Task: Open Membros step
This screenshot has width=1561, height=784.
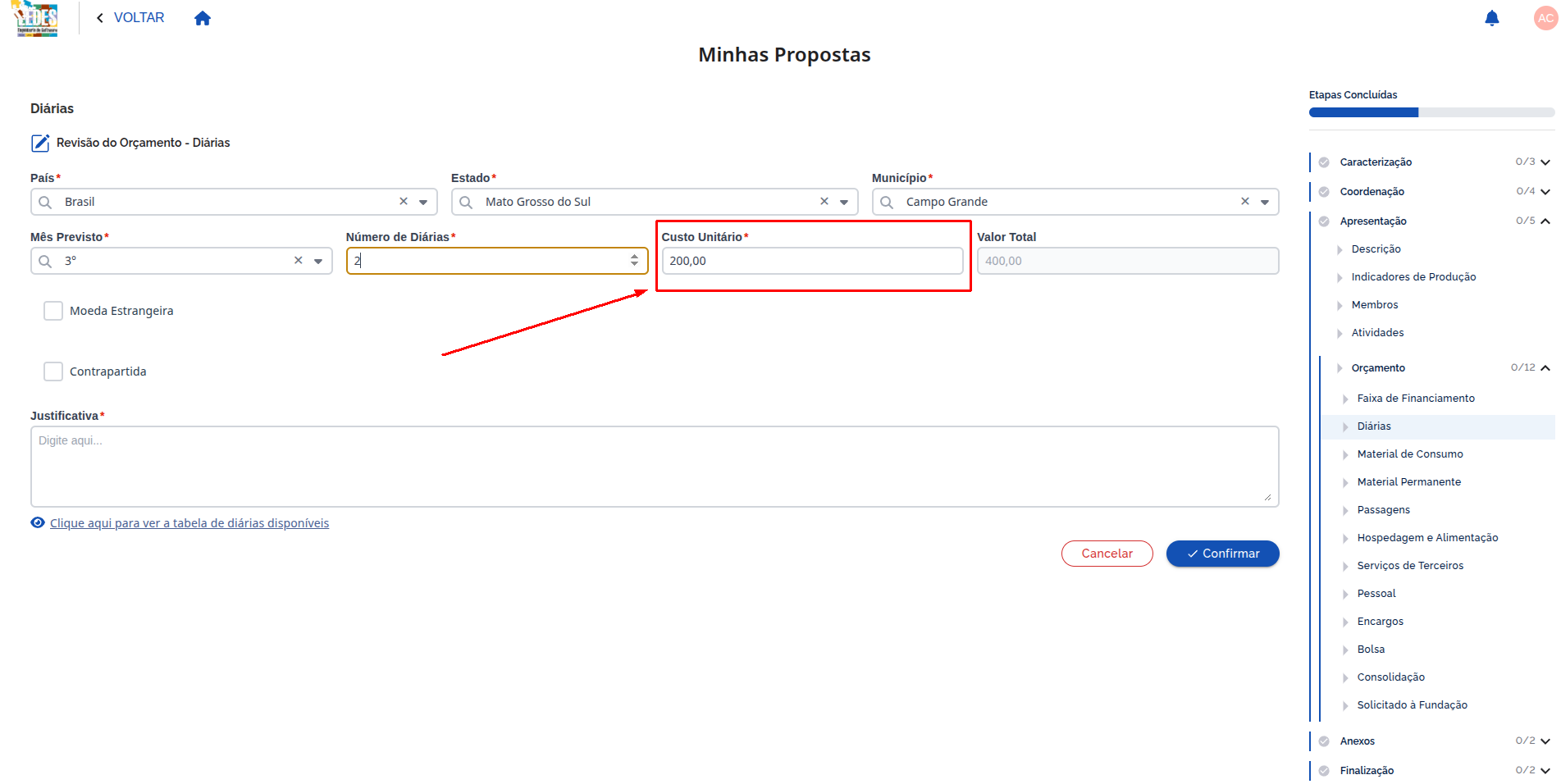Action: click(x=1375, y=305)
